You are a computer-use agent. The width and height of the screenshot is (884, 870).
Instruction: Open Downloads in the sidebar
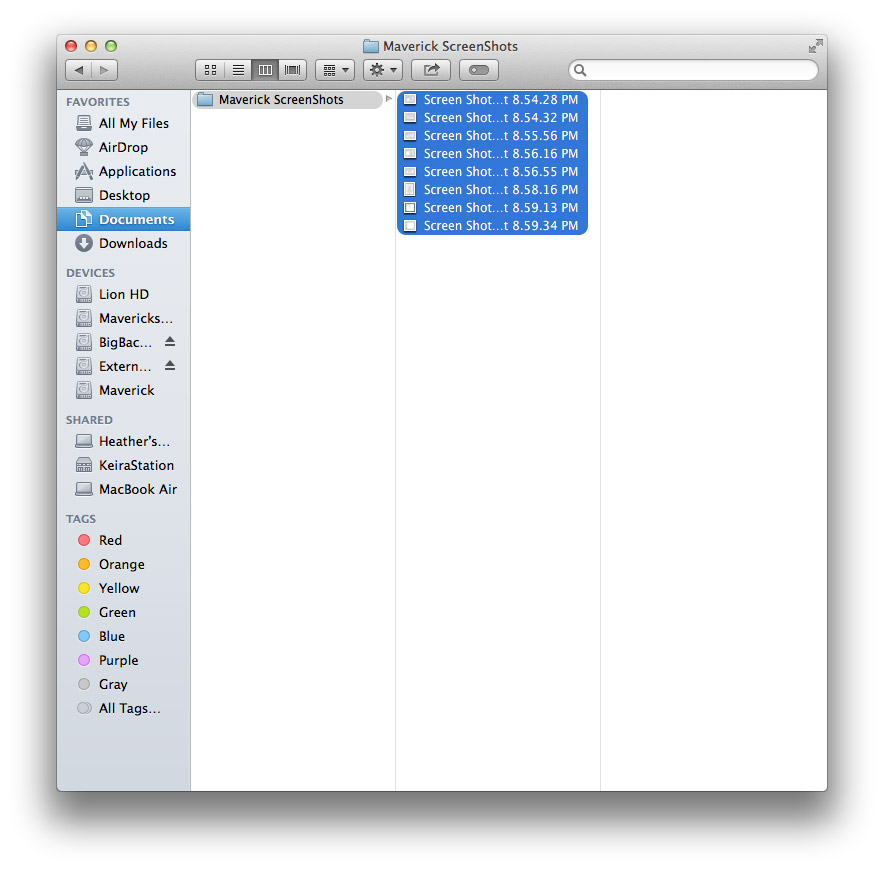click(x=132, y=243)
